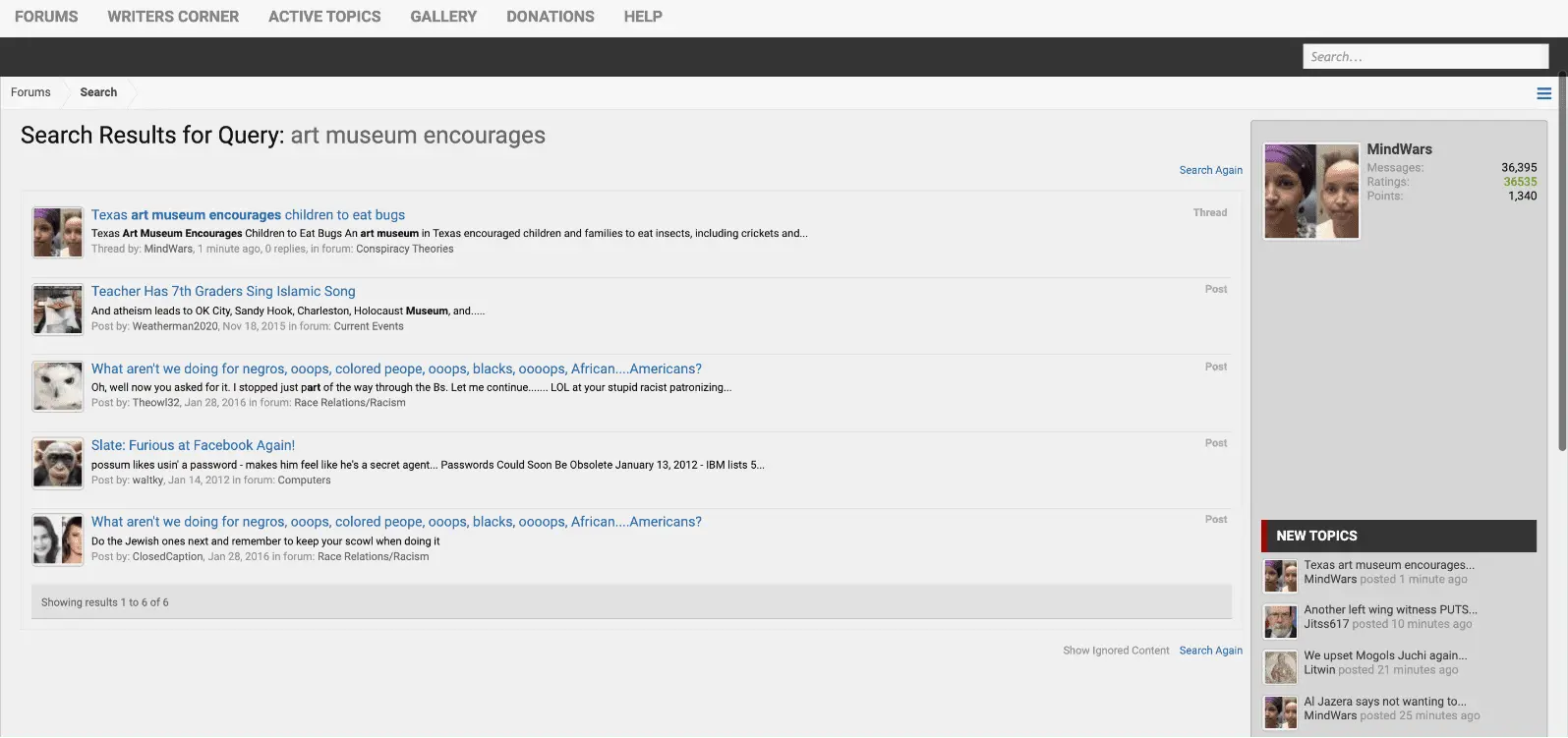
Task: Click ClosedCaption's avatar in results
Action: pyautogui.click(x=58, y=539)
